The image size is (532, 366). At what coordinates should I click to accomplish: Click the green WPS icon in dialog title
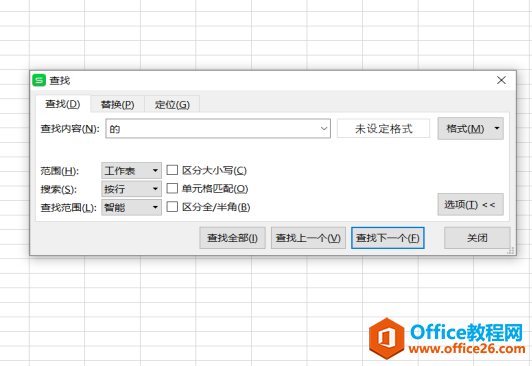[39, 80]
